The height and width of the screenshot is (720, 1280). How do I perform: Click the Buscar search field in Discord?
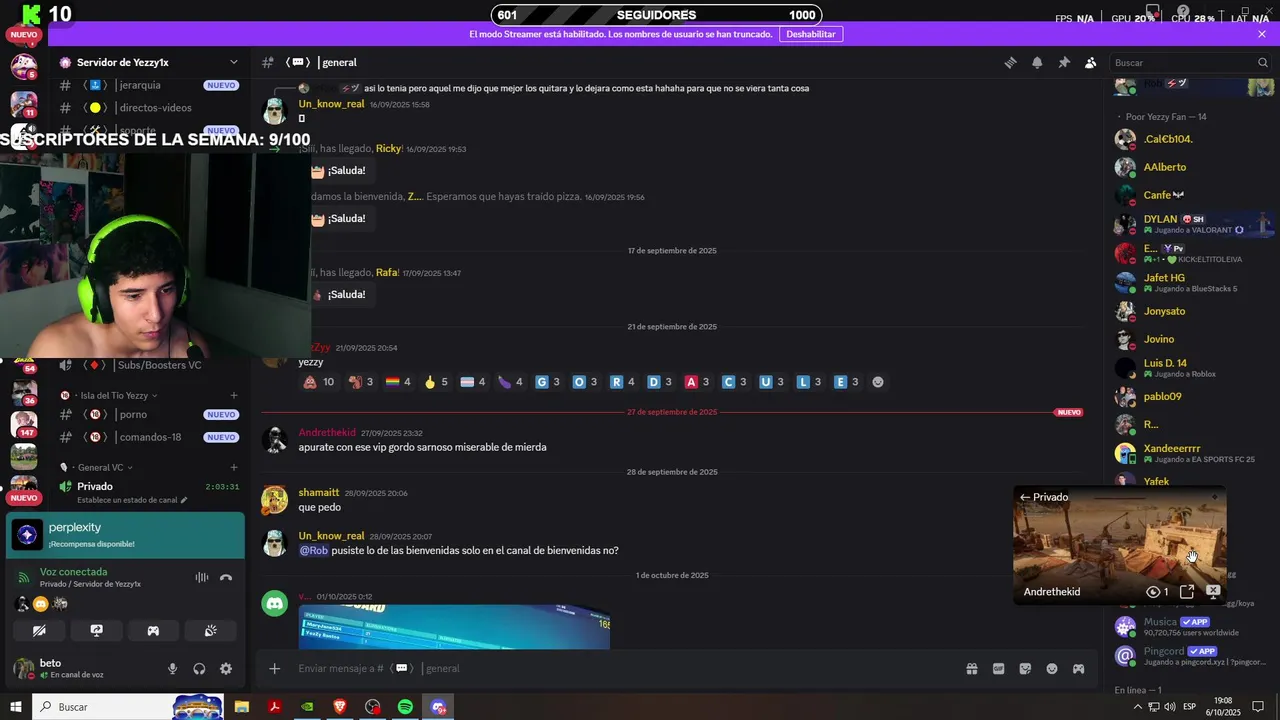1190,62
